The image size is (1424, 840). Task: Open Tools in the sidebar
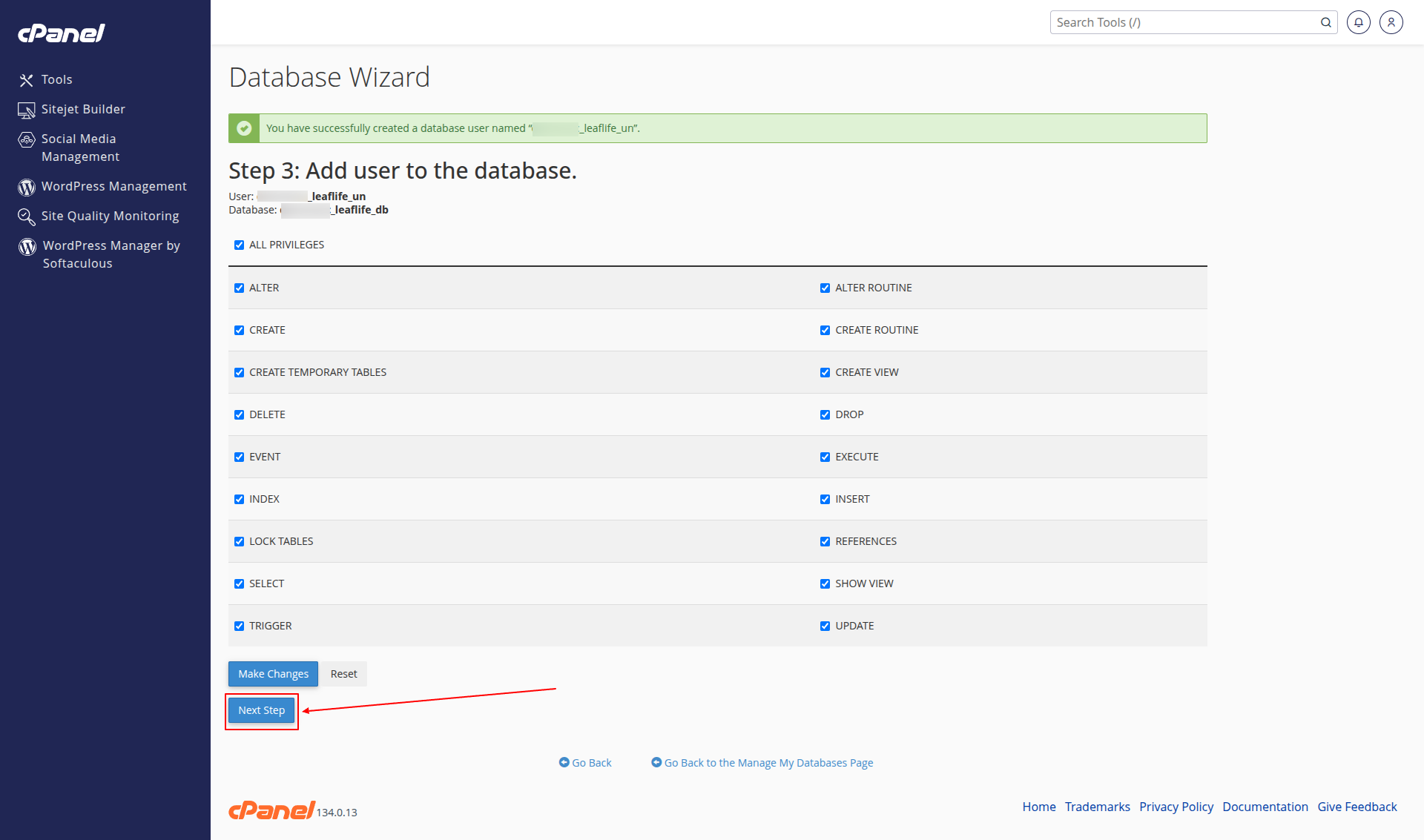click(57, 79)
